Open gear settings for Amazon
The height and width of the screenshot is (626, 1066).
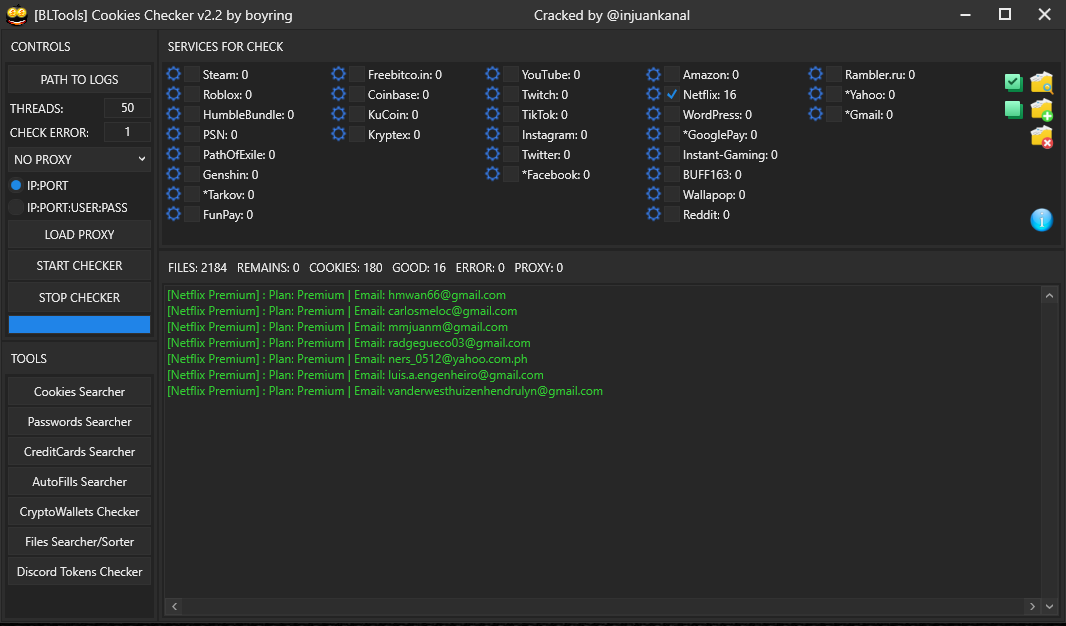point(653,74)
